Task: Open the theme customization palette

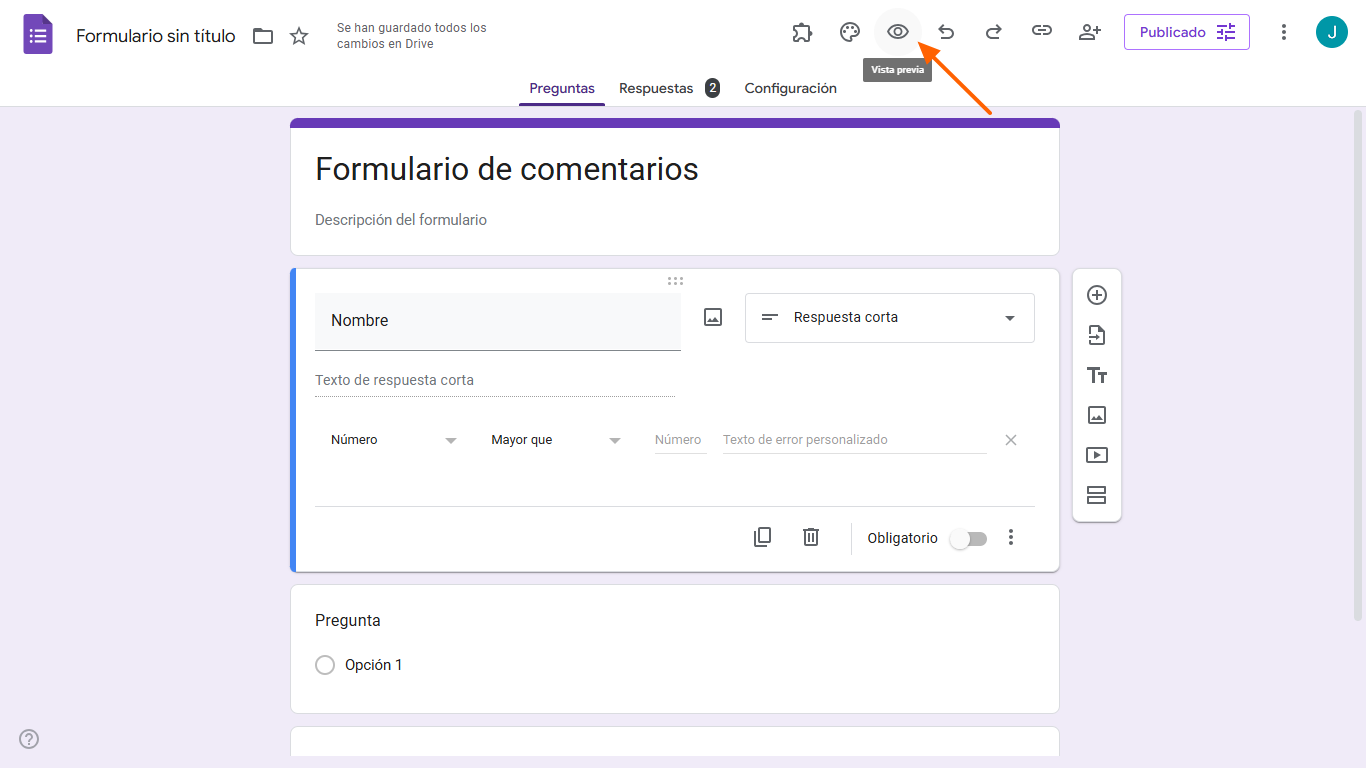Action: [x=849, y=31]
